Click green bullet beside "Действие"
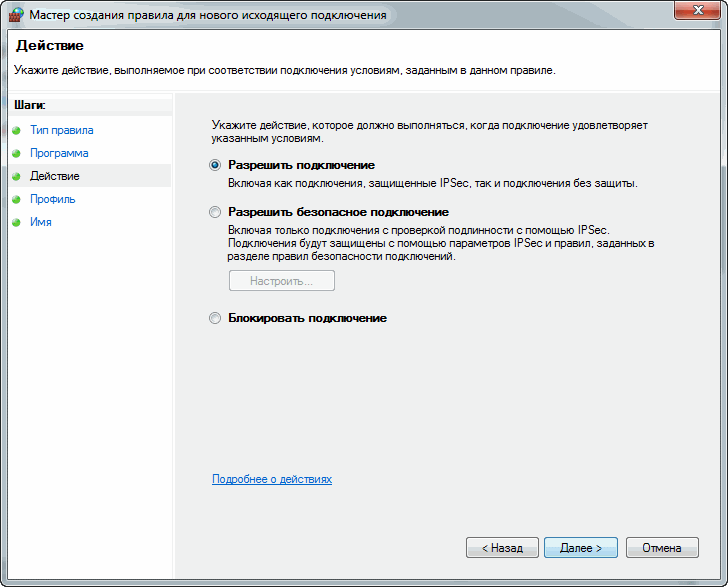This screenshot has width=728, height=587. (16, 176)
